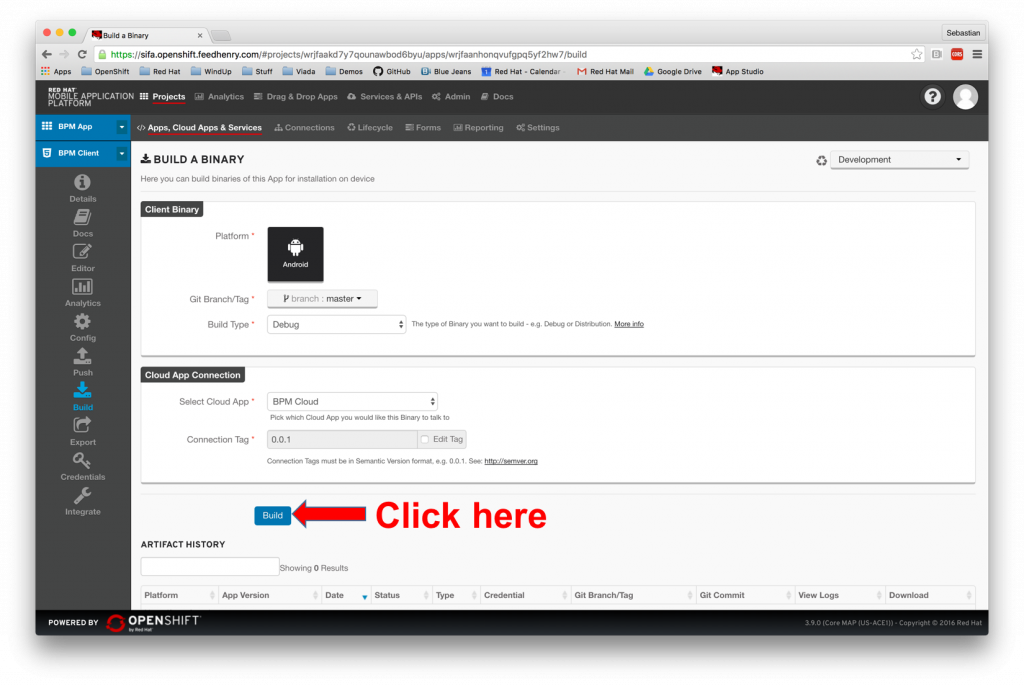Click the browser address bar
This screenshot has height=686, width=1024.
[502, 54]
